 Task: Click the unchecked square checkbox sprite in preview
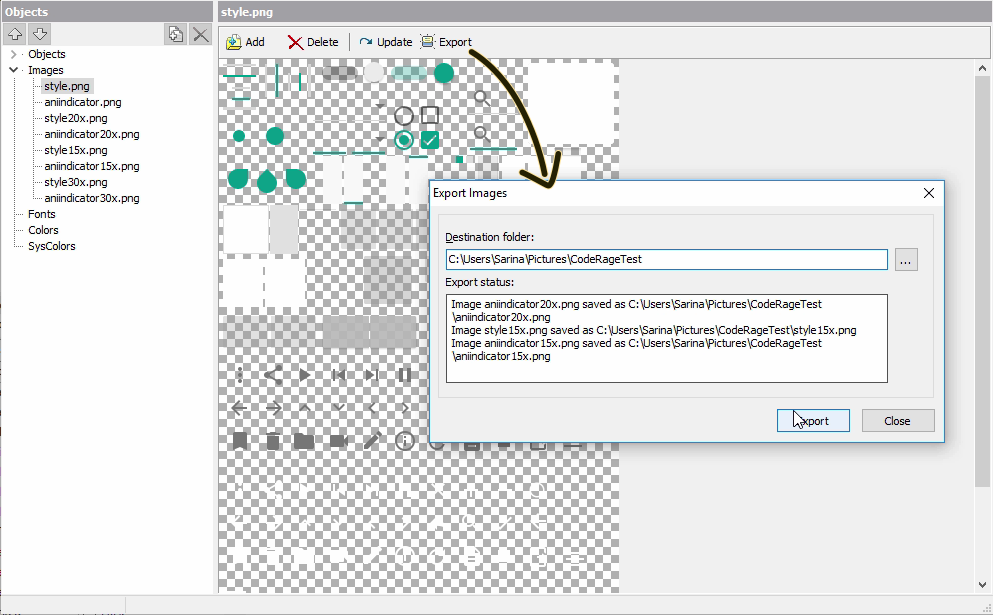(430, 115)
